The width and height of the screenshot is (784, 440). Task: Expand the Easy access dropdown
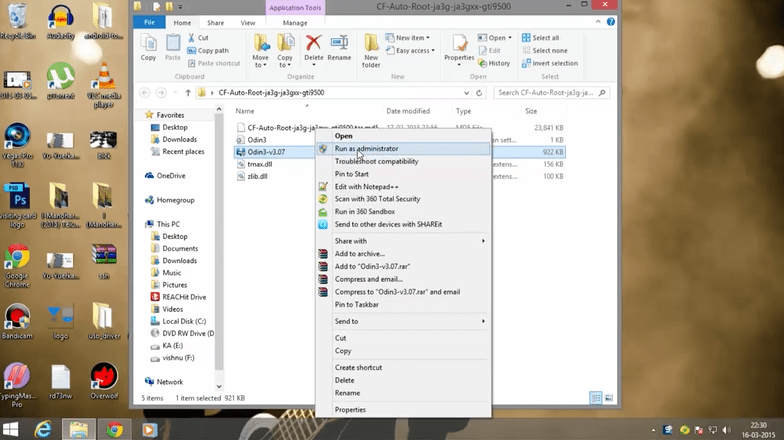(410, 50)
